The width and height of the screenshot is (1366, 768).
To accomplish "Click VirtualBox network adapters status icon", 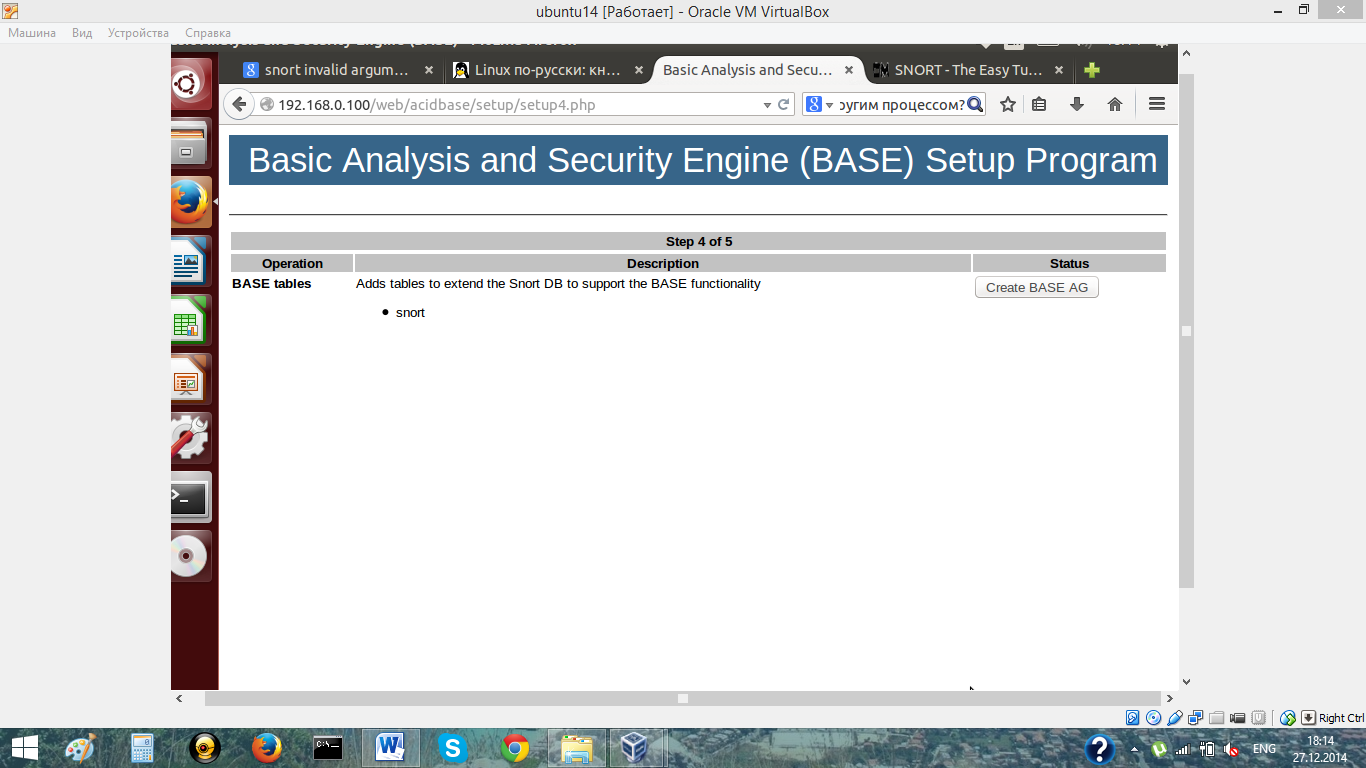I will point(1196,718).
